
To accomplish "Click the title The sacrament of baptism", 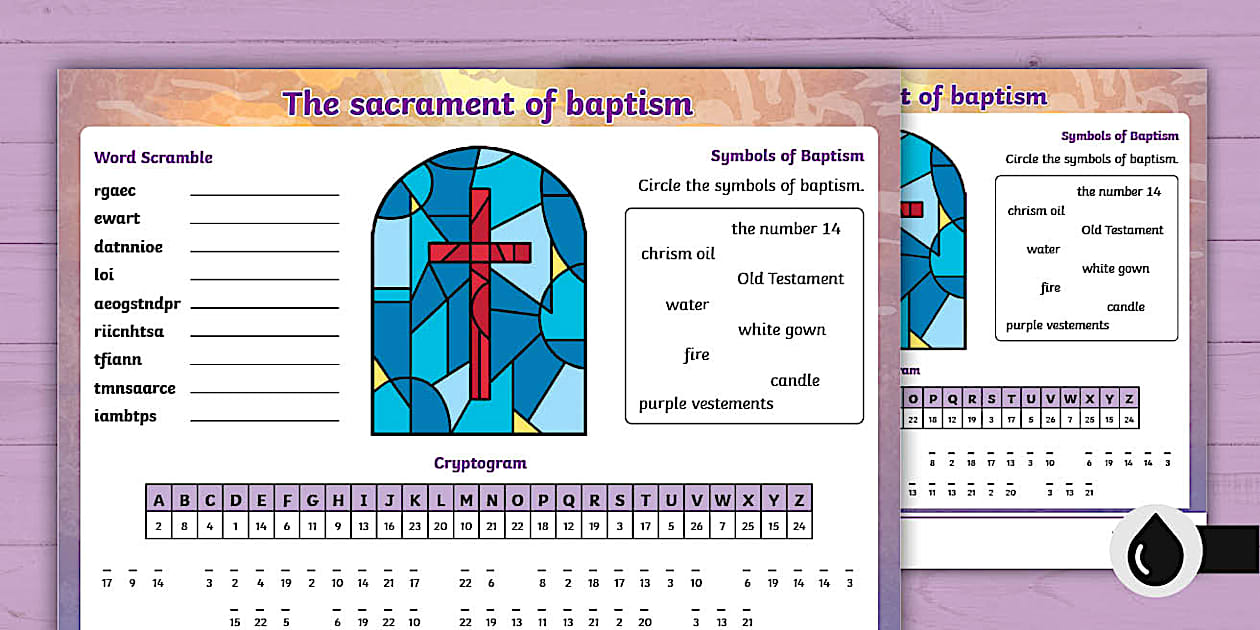I will click(x=487, y=103).
